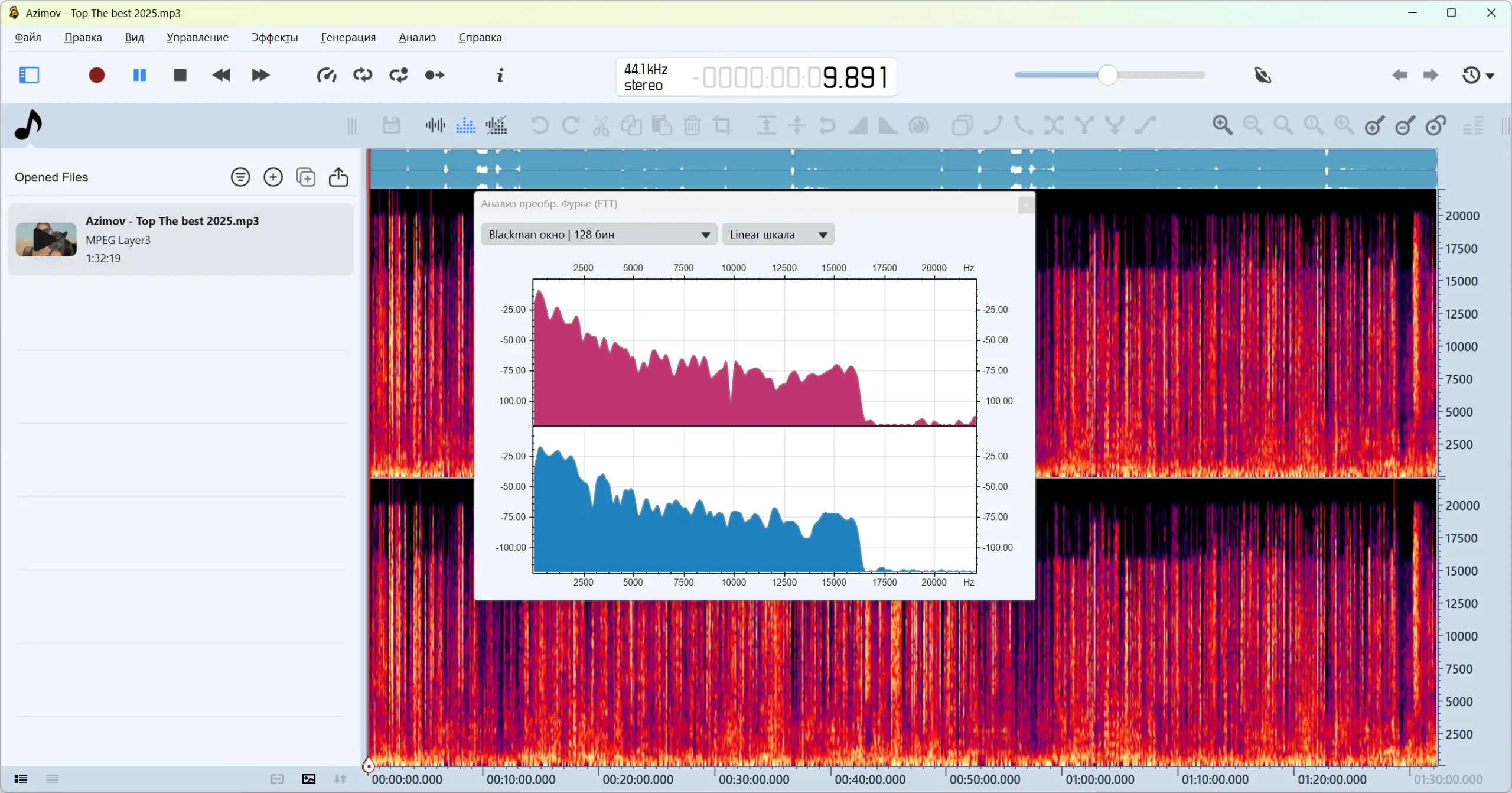
Task: Select the Azimov mp3 file thumbnail
Action: pos(46,239)
